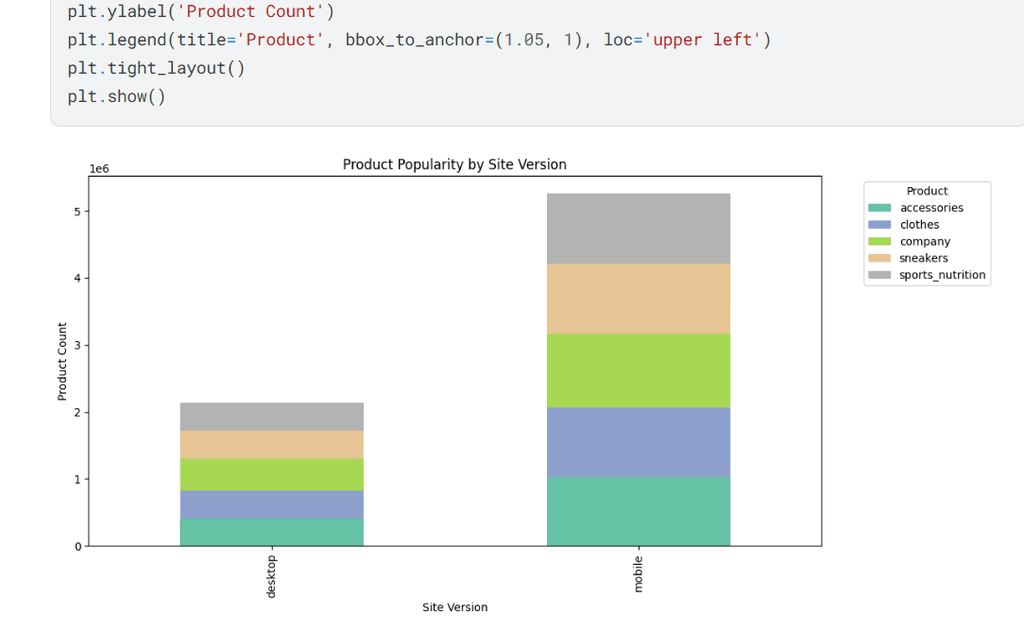1024x632 pixels.
Task: Click the 'Site Version' x-axis label
Action: point(454,607)
